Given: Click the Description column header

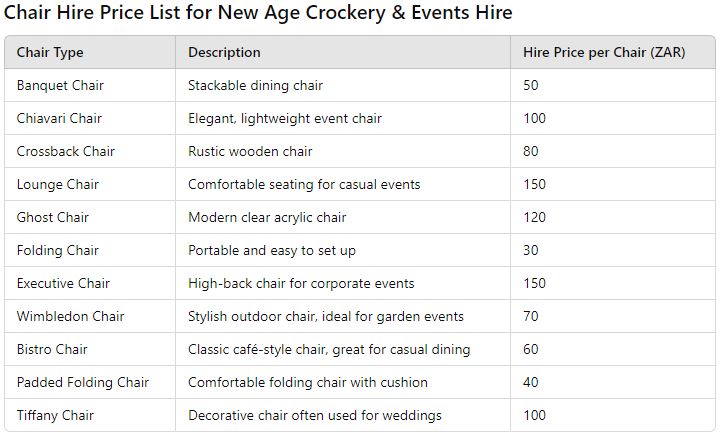Looking at the screenshot, I should tap(224, 52).
